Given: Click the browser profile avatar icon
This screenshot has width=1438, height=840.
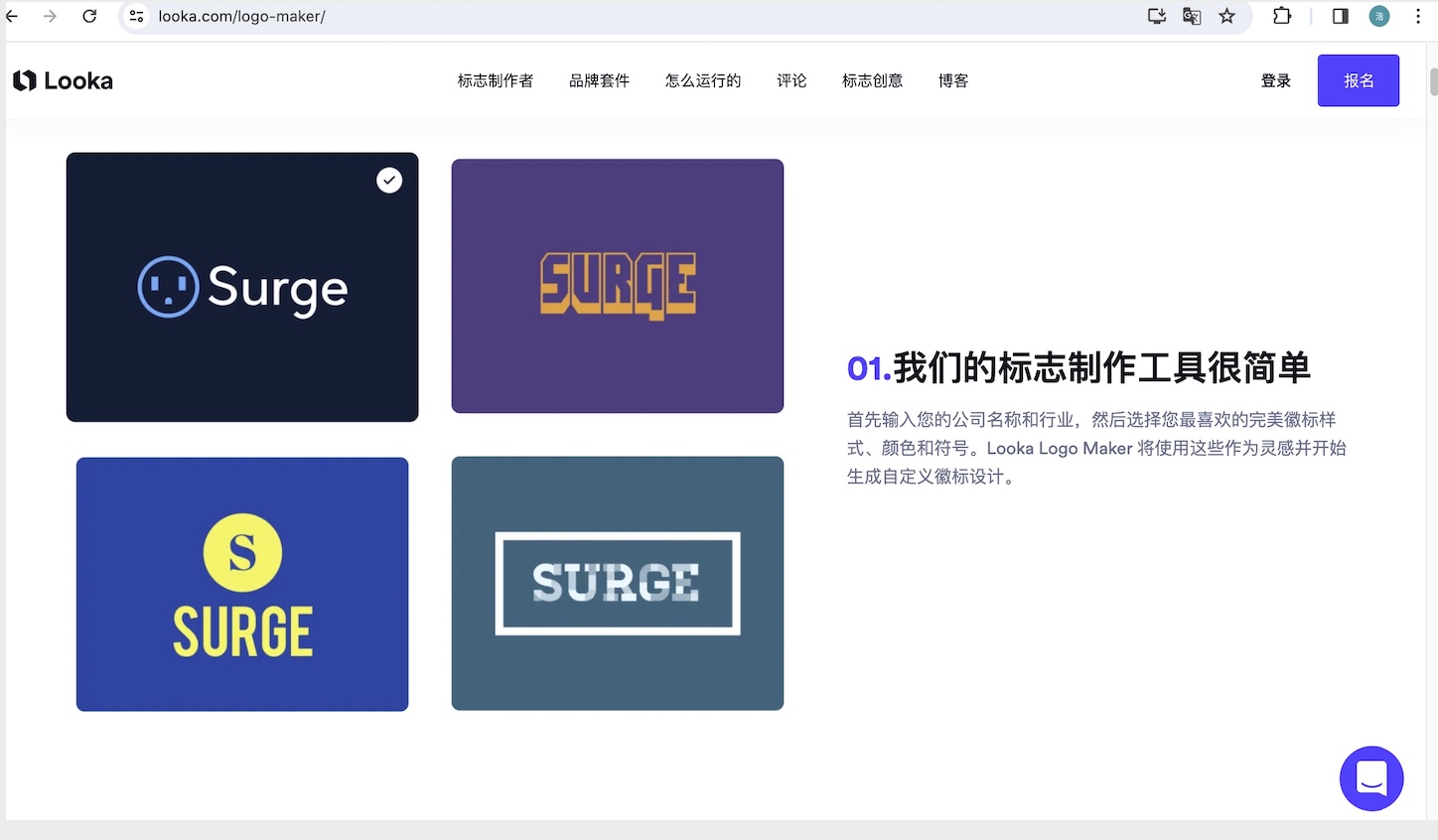Looking at the screenshot, I should pos(1378,16).
